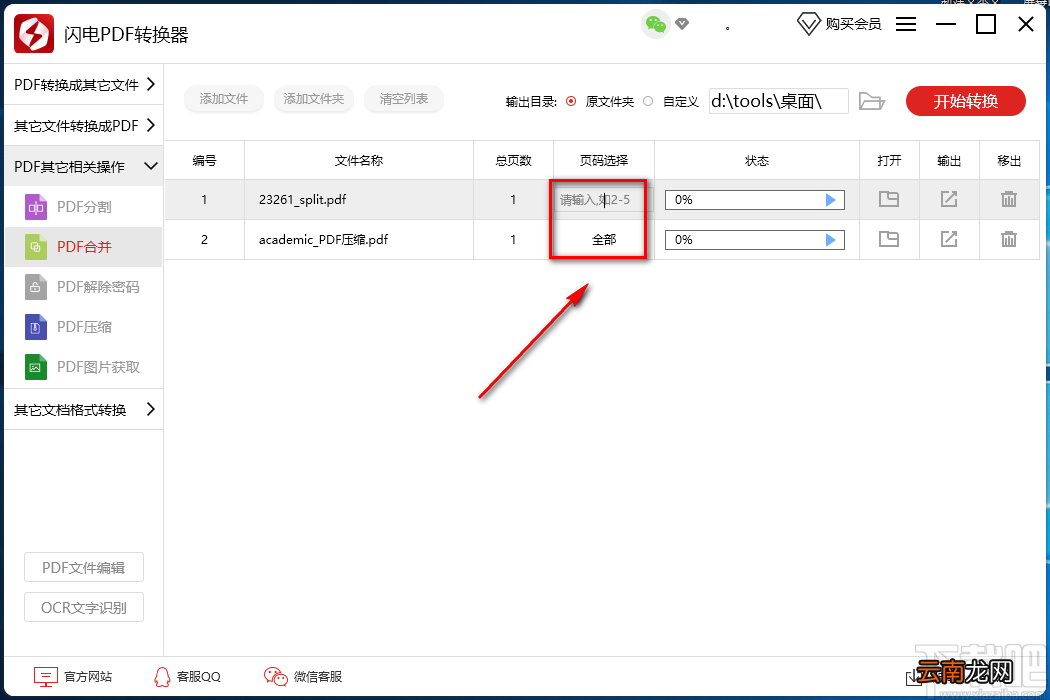Open the hamburger menu in title bar
The width and height of the screenshot is (1050, 700).
pyautogui.click(x=906, y=25)
